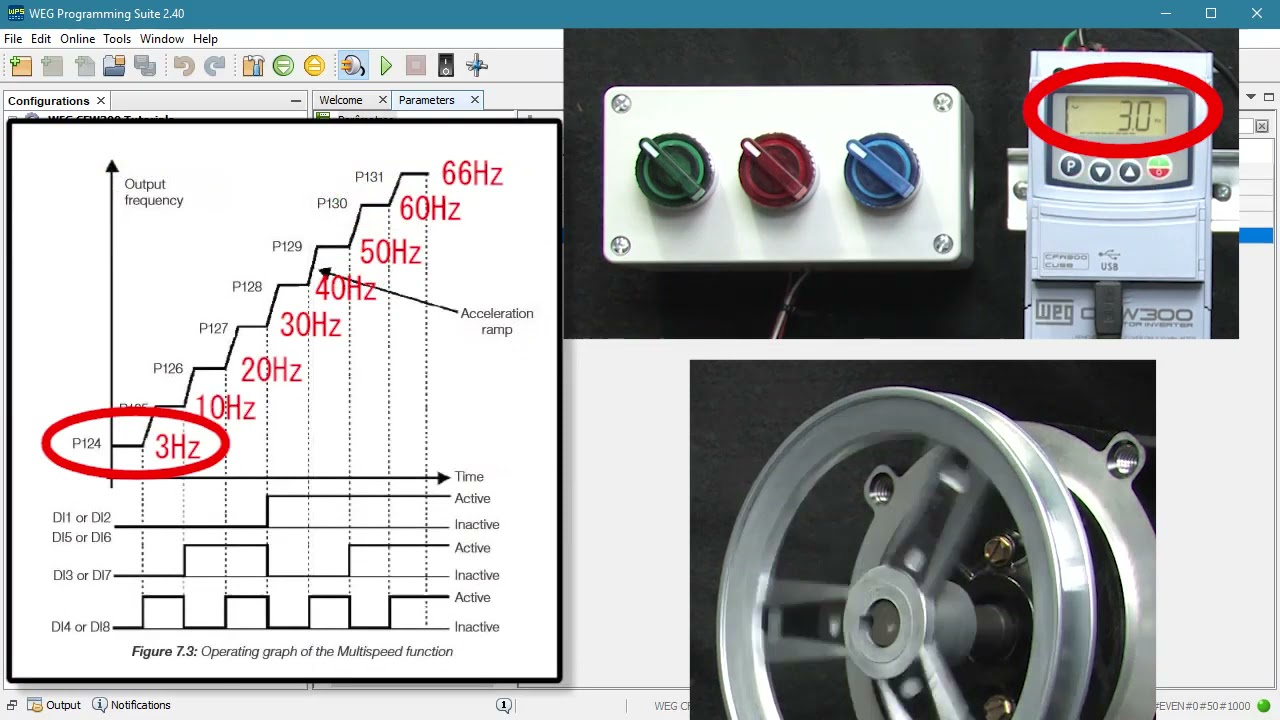This screenshot has height=720, width=1280.
Task: Click the Redo arrow icon
Action: point(214,66)
